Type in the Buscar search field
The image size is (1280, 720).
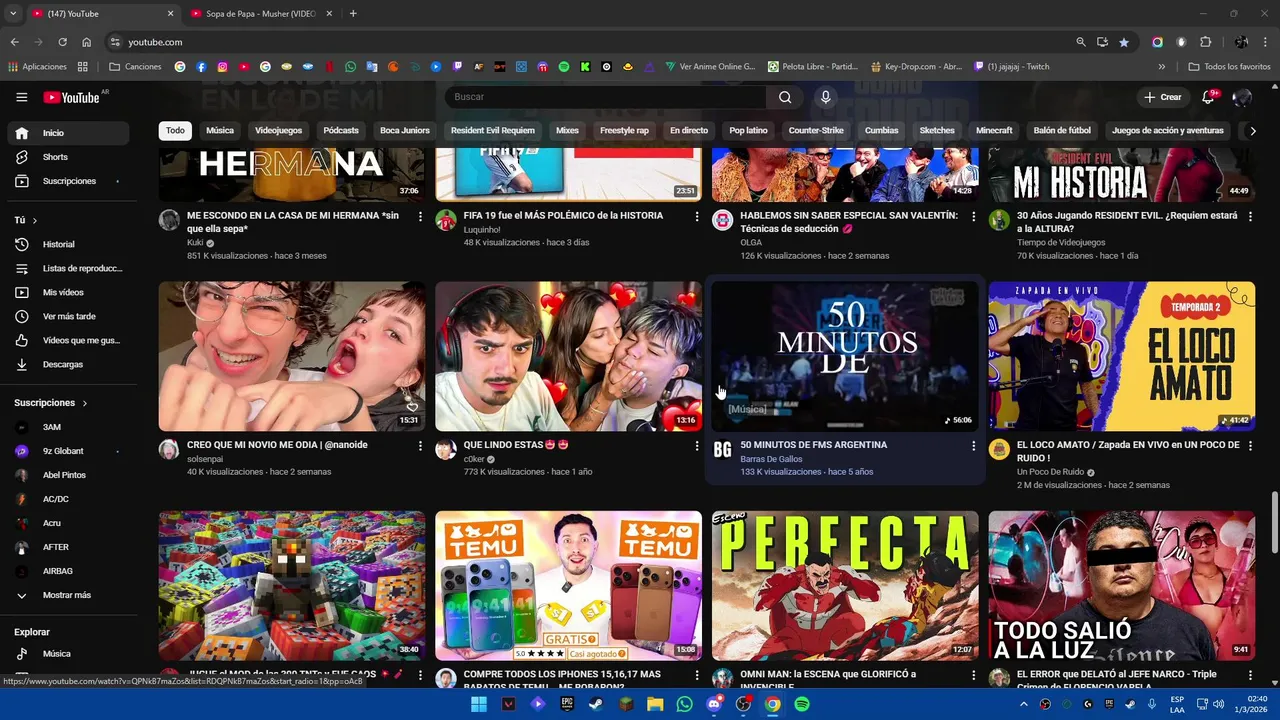(606, 97)
